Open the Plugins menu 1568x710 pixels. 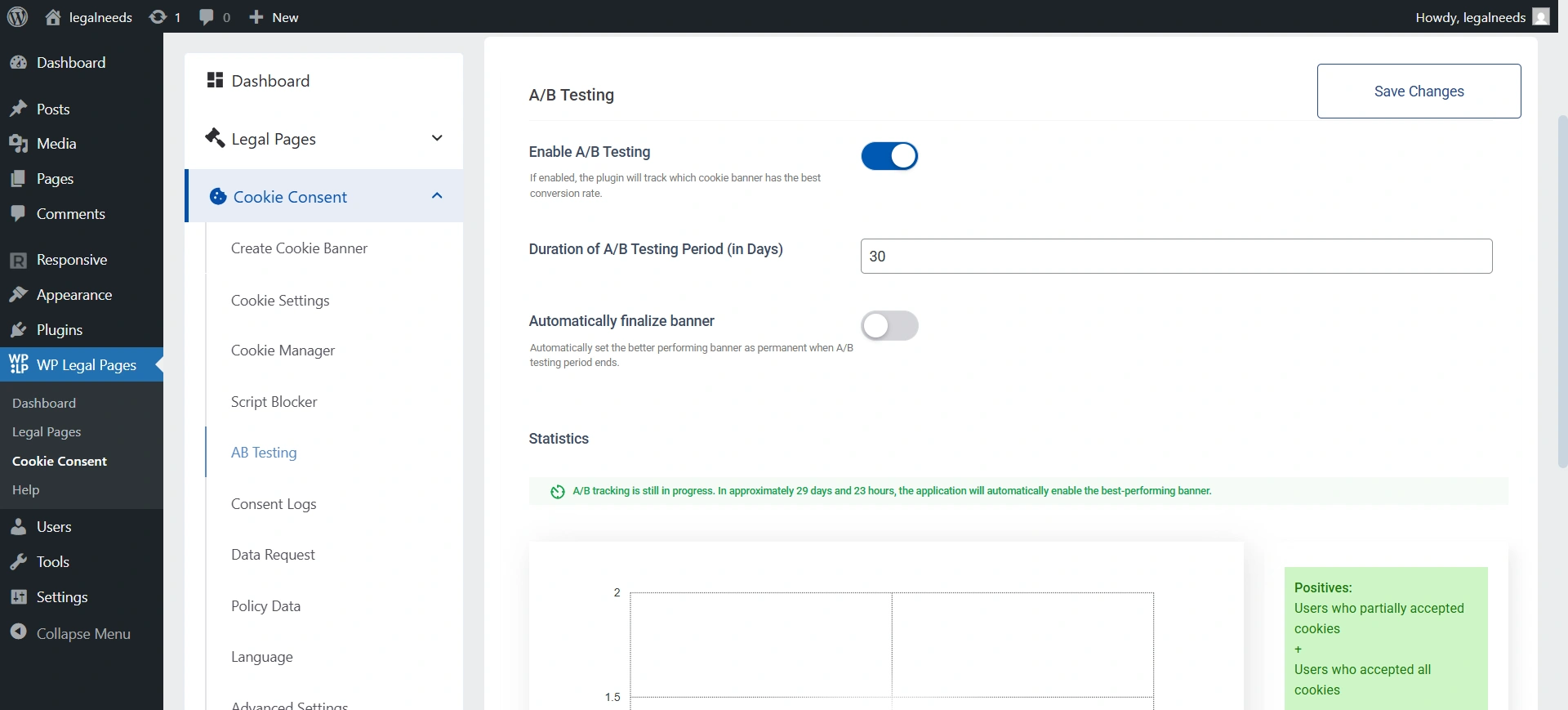pyautogui.click(x=60, y=330)
